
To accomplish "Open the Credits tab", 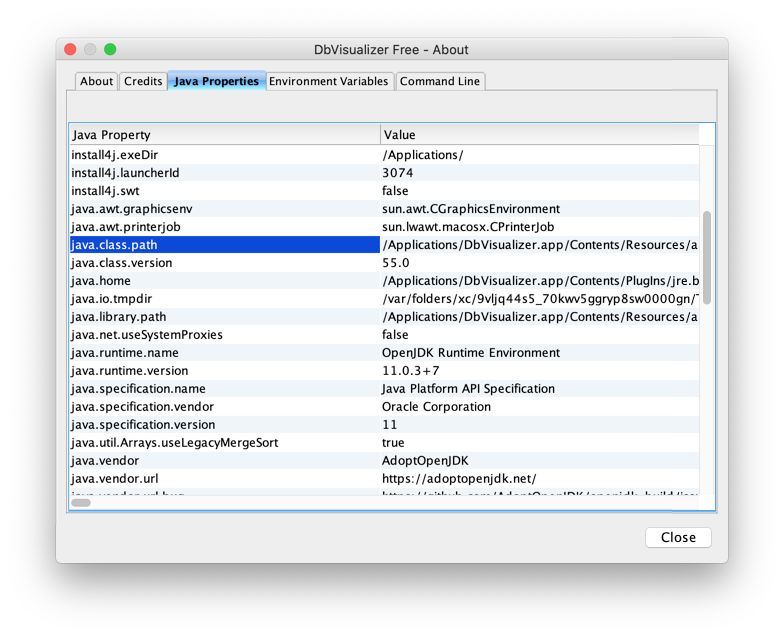I will pos(143,81).
